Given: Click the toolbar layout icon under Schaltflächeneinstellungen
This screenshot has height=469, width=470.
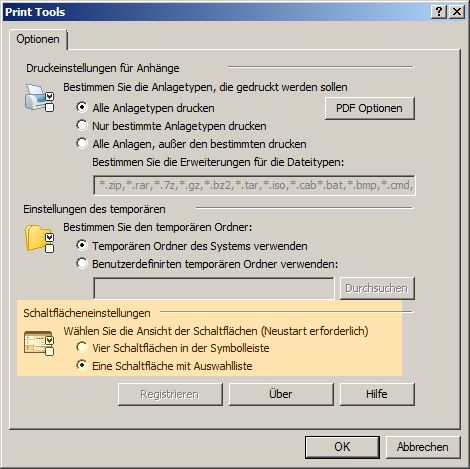Looking at the screenshot, I should 39,343.
